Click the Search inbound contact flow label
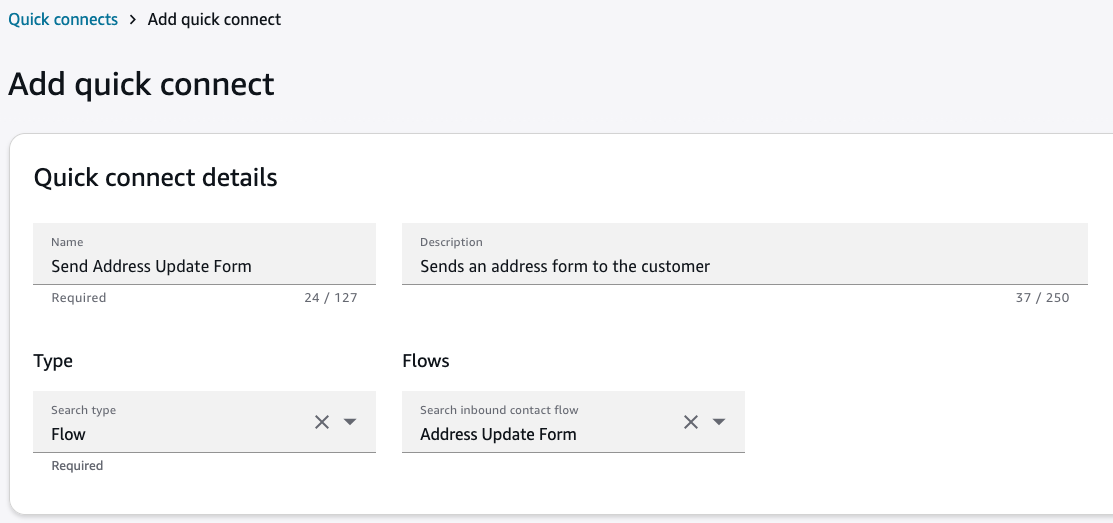 pos(499,410)
